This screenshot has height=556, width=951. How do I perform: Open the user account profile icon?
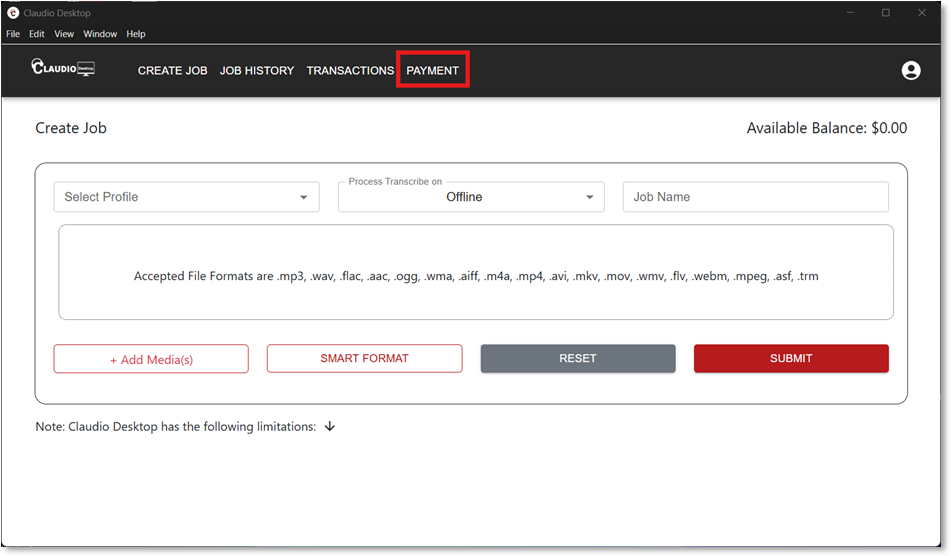pos(910,70)
